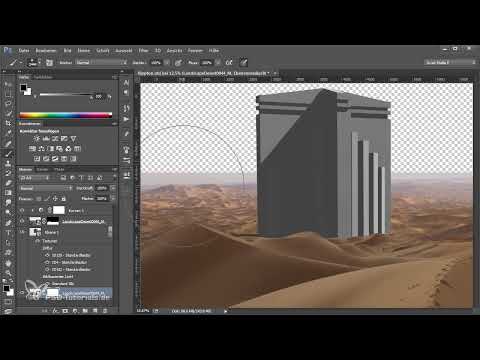Open the Fenster menu

click(195, 51)
